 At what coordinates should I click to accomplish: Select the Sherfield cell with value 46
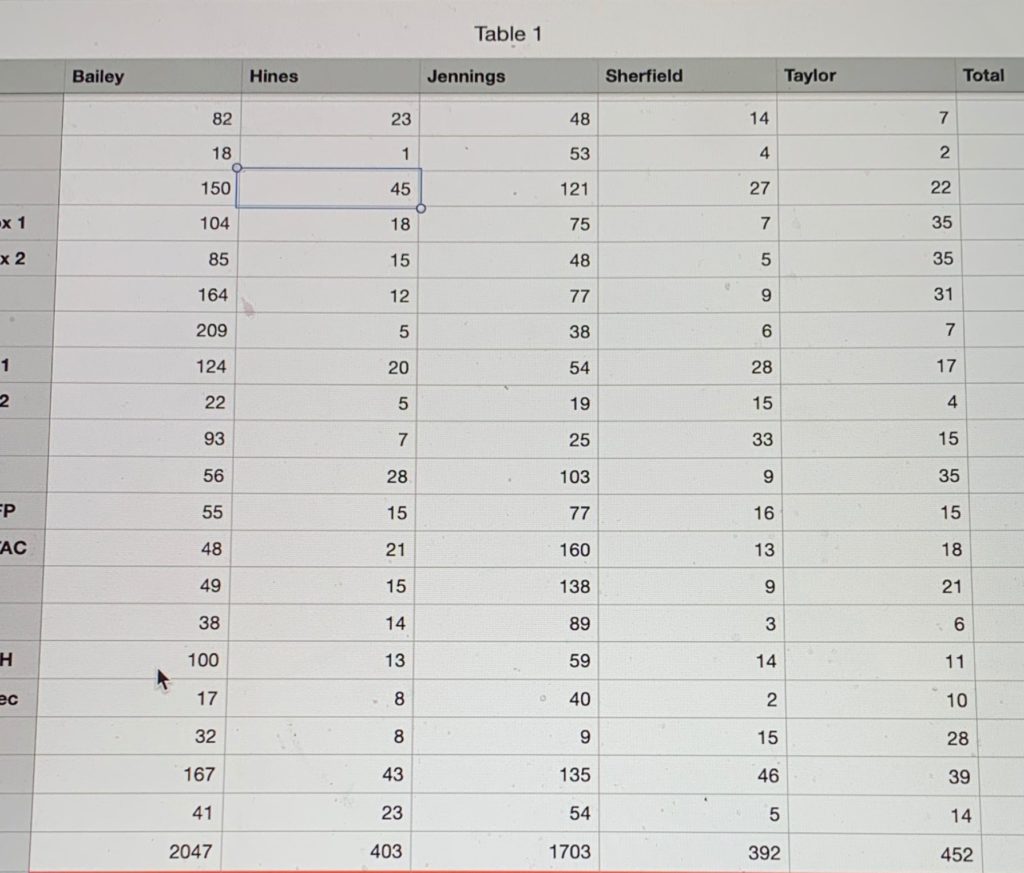pyautogui.click(x=767, y=775)
